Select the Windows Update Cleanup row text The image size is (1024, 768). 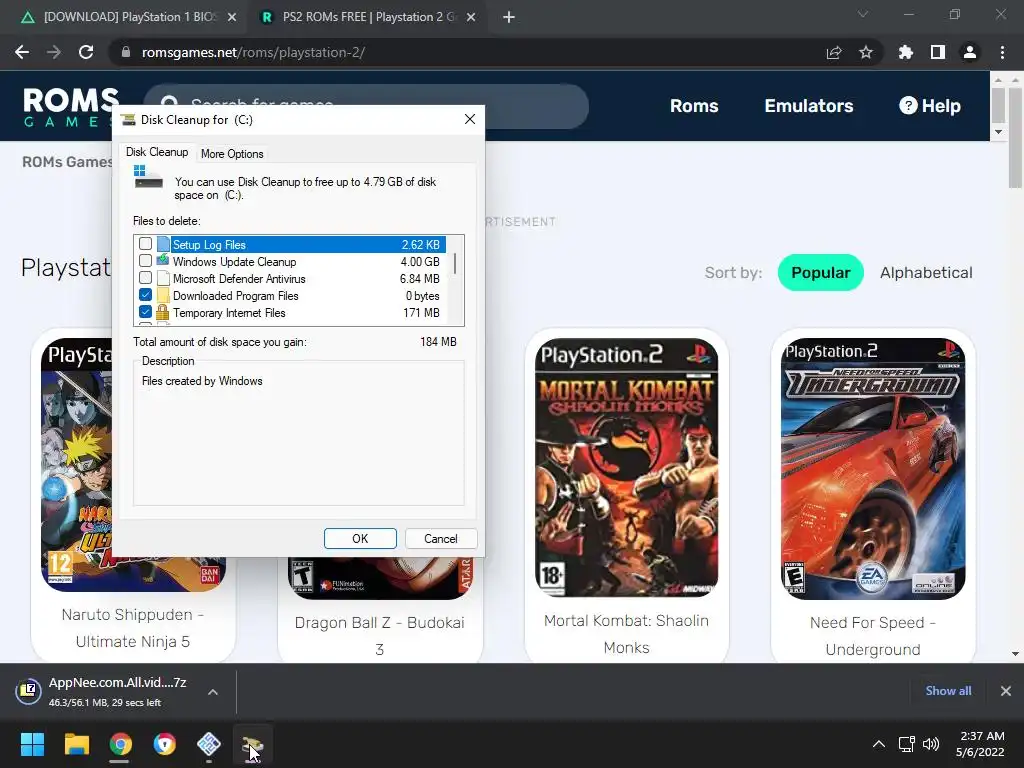pos(234,262)
